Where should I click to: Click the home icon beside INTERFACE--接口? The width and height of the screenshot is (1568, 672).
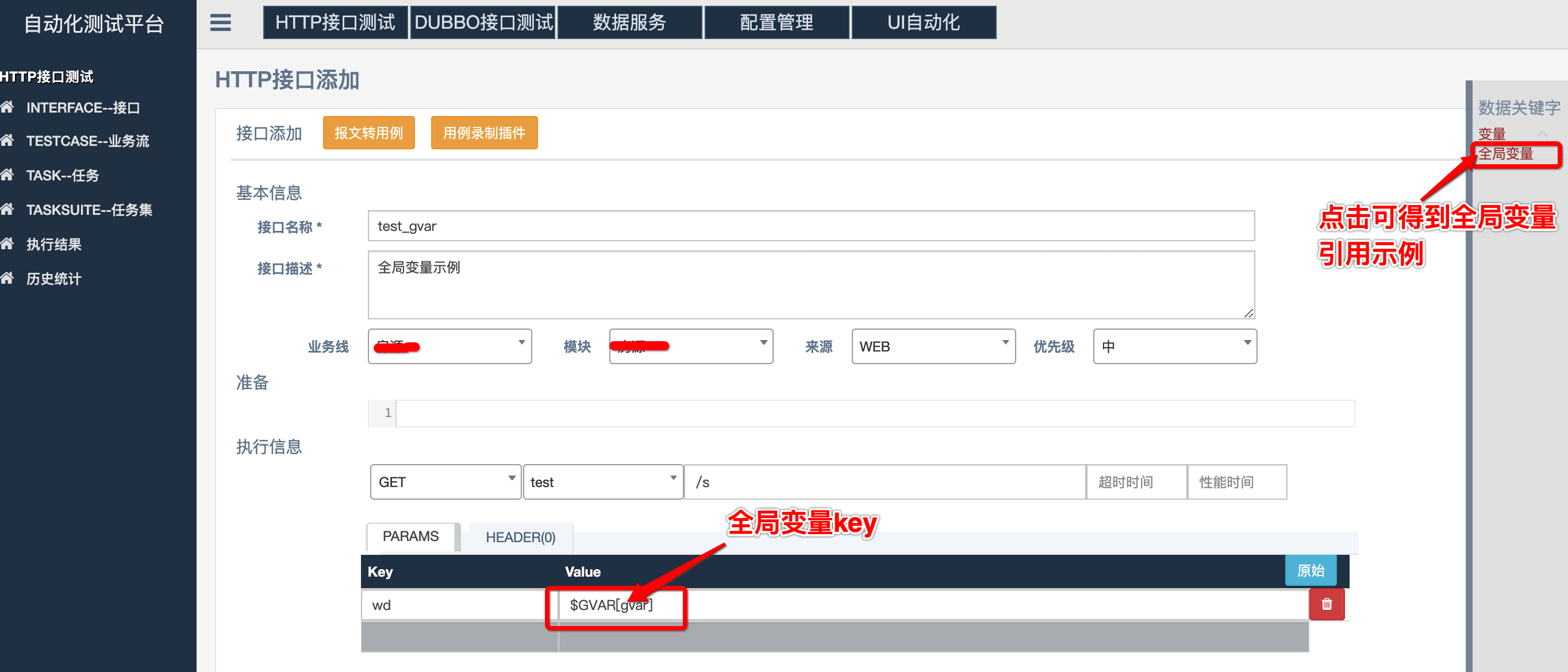point(7,107)
